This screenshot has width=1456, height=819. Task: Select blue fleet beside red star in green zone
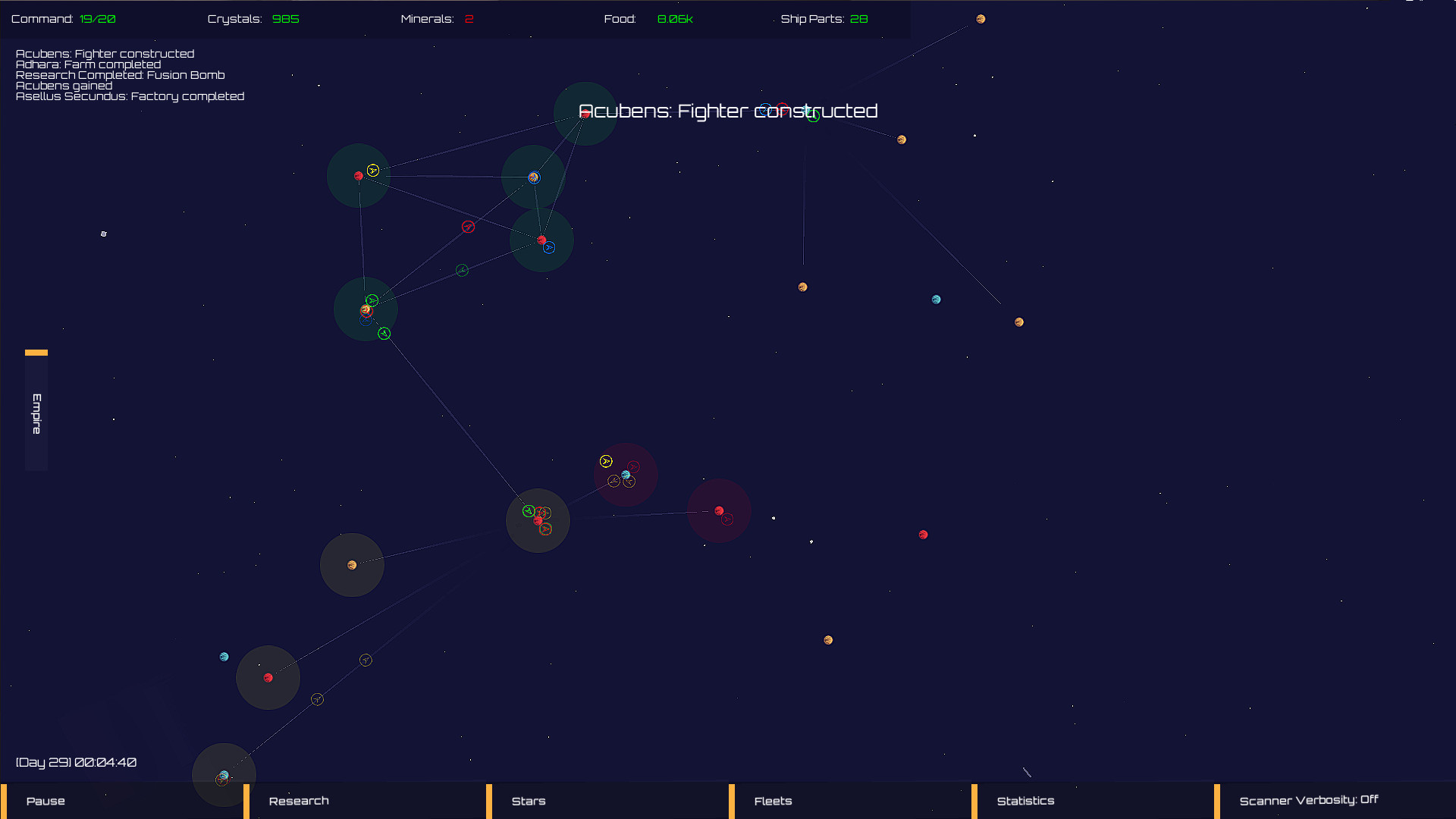click(x=549, y=247)
